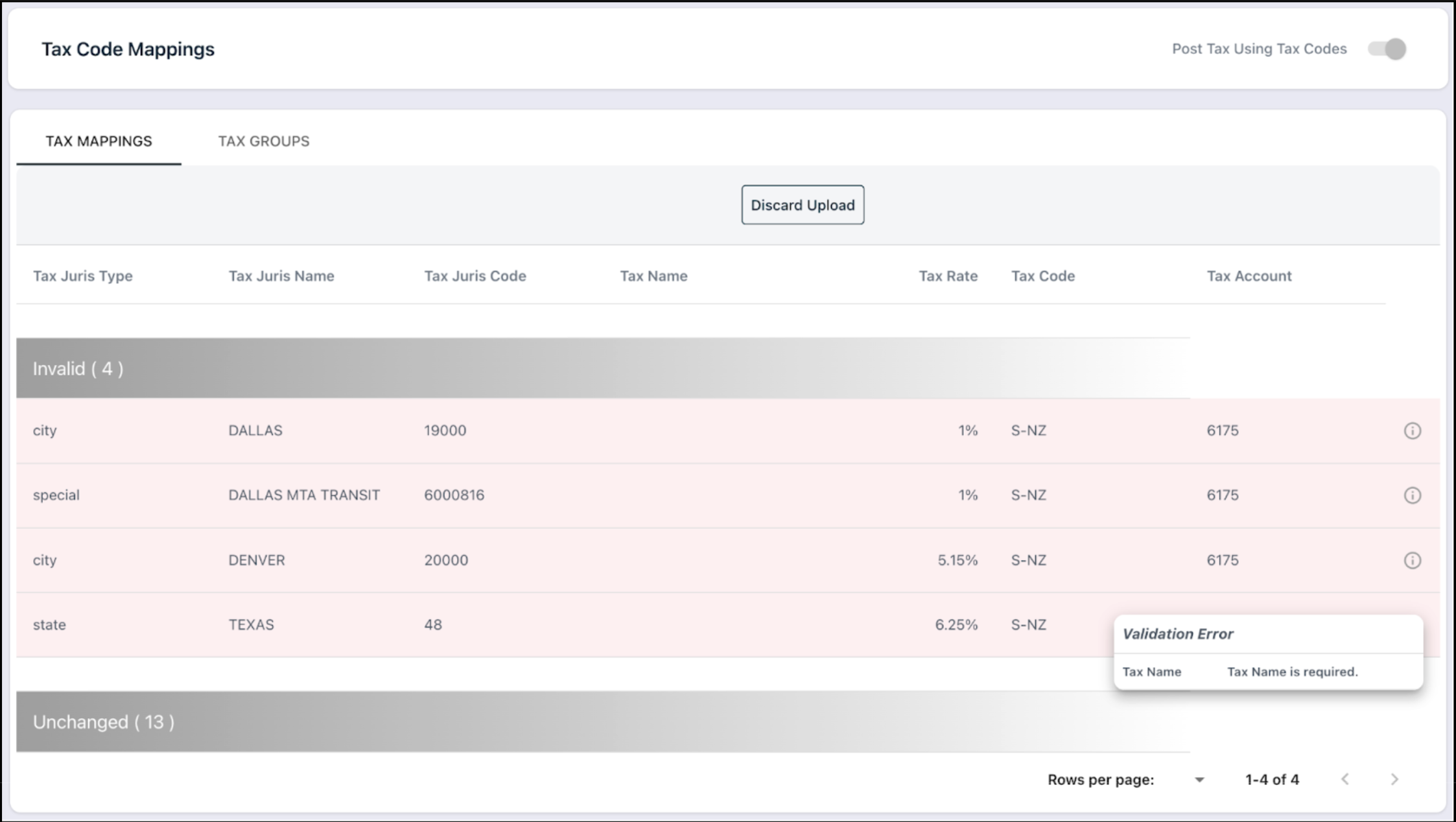Click Tax Code column header
Viewport: 1456px width, 822px height.
pos(1042,276)
